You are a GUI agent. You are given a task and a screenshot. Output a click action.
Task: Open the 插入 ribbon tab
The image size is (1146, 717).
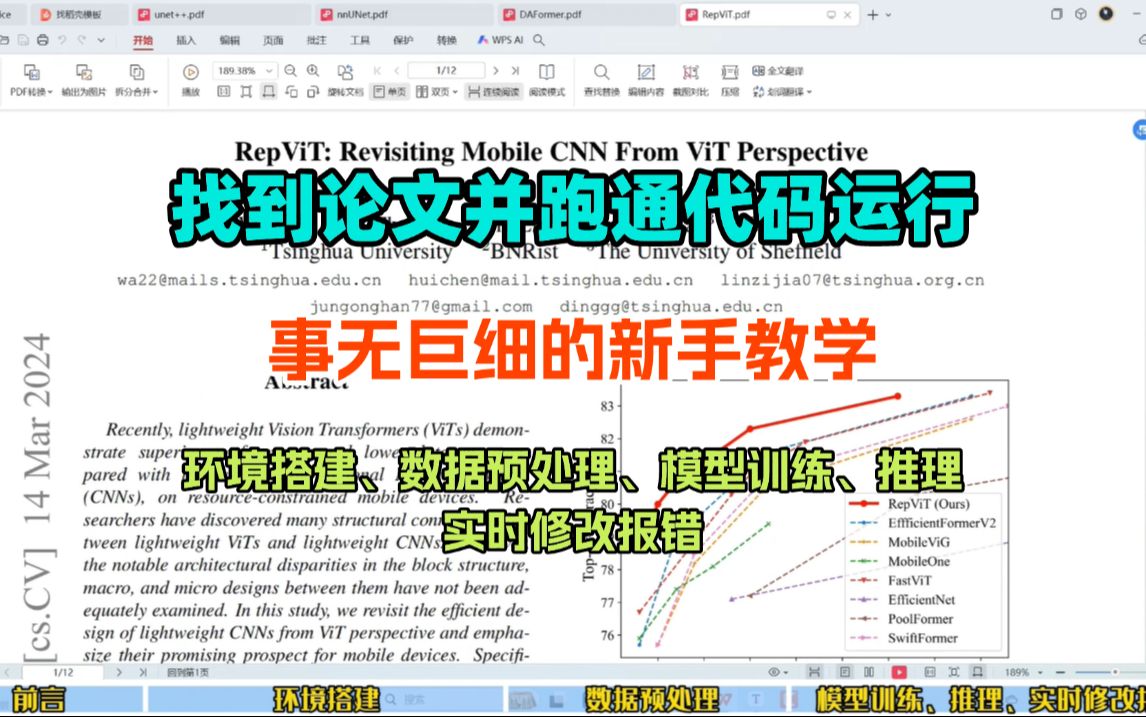click(186, 40)
